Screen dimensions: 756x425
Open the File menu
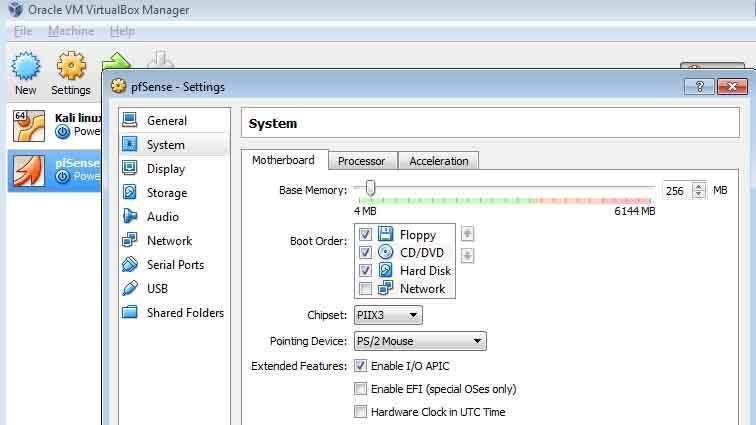point(23,31)
